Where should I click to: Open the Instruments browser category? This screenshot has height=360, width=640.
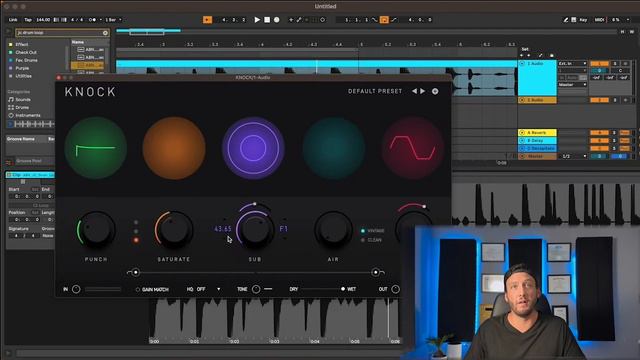pyautogui.click(x=28, y=116)
